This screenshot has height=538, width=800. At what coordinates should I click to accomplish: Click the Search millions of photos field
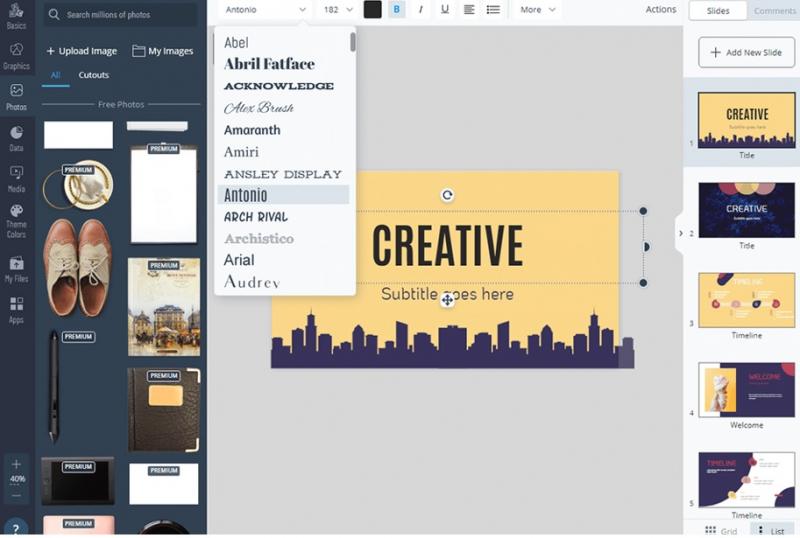[120, 14]
